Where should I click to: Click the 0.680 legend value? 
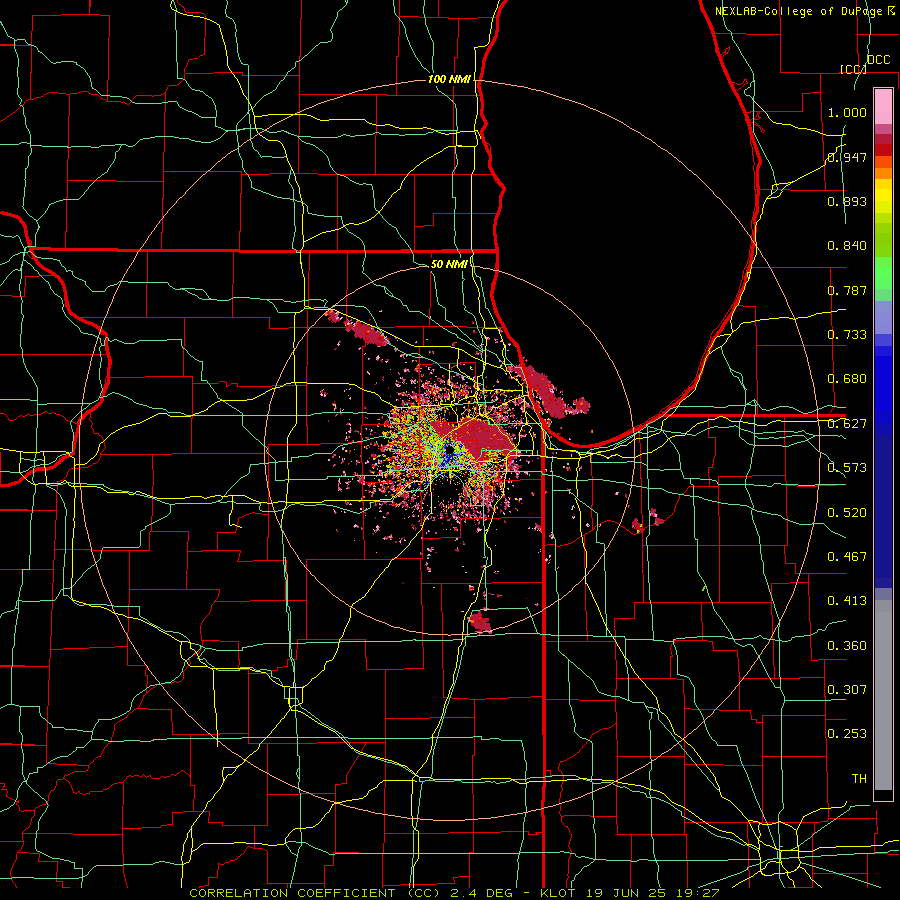pos(847,379)
